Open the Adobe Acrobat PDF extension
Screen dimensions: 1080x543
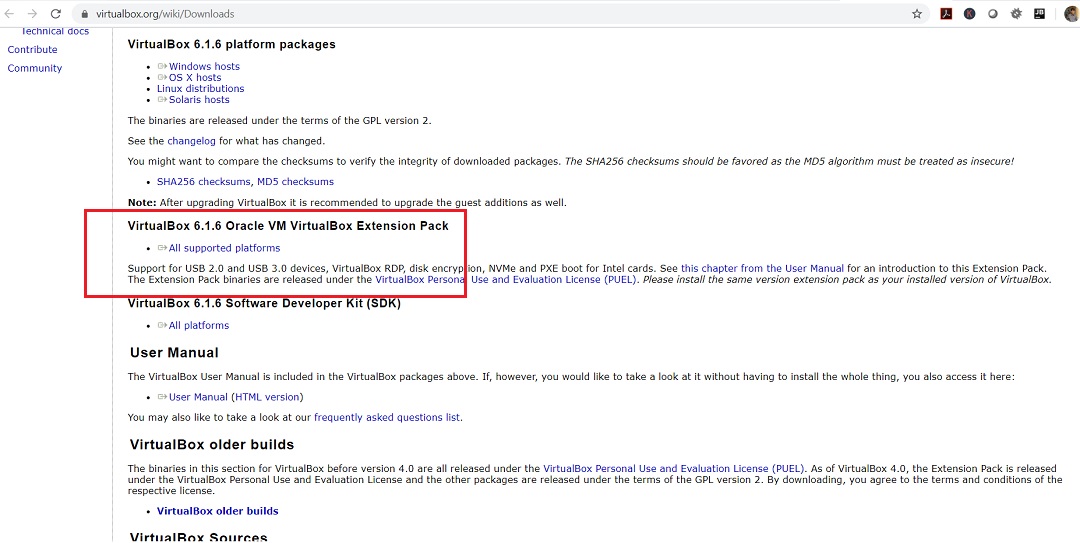946,14
